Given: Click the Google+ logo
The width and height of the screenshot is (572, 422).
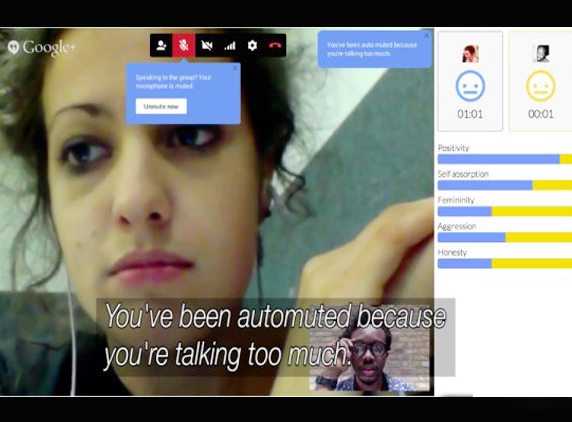Looking at the screenshot, I should tap(42, 47).
